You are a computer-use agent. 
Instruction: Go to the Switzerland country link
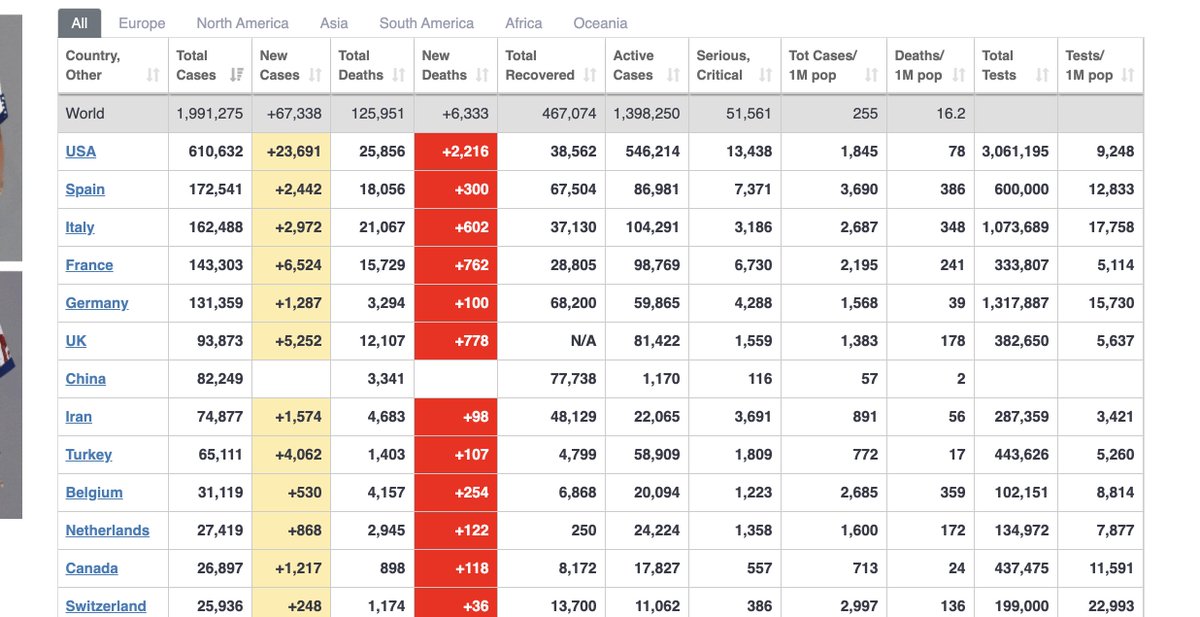106,607
